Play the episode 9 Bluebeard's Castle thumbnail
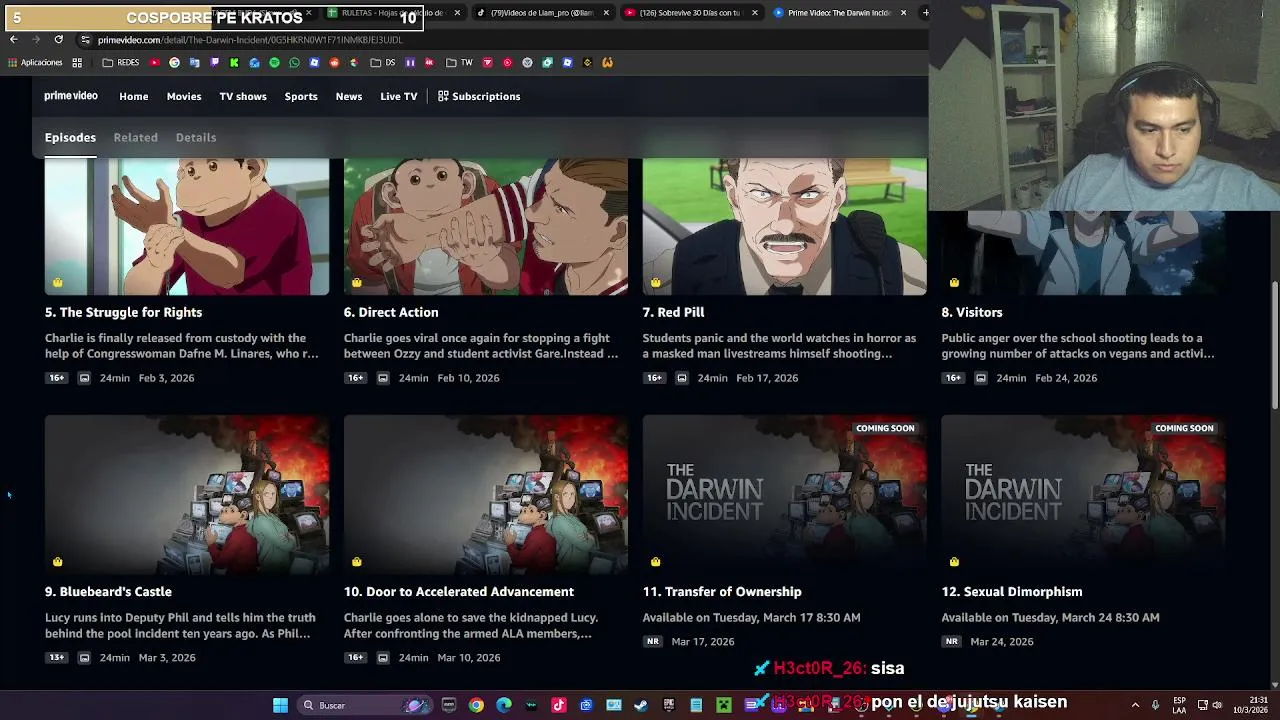The image size is (1280, 720). 186,494
